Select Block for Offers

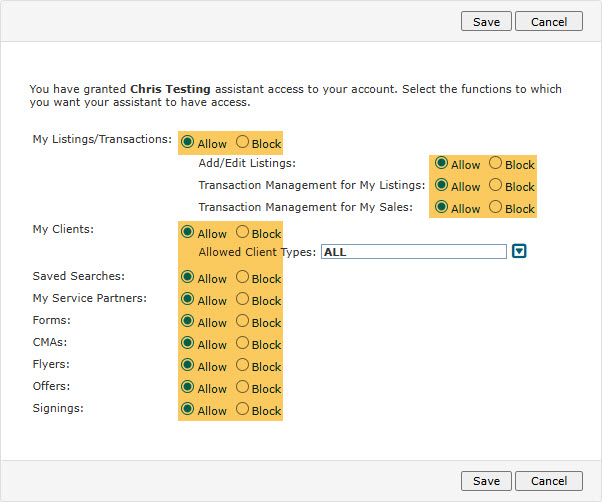pyautogui.click(x=242, y=388)
